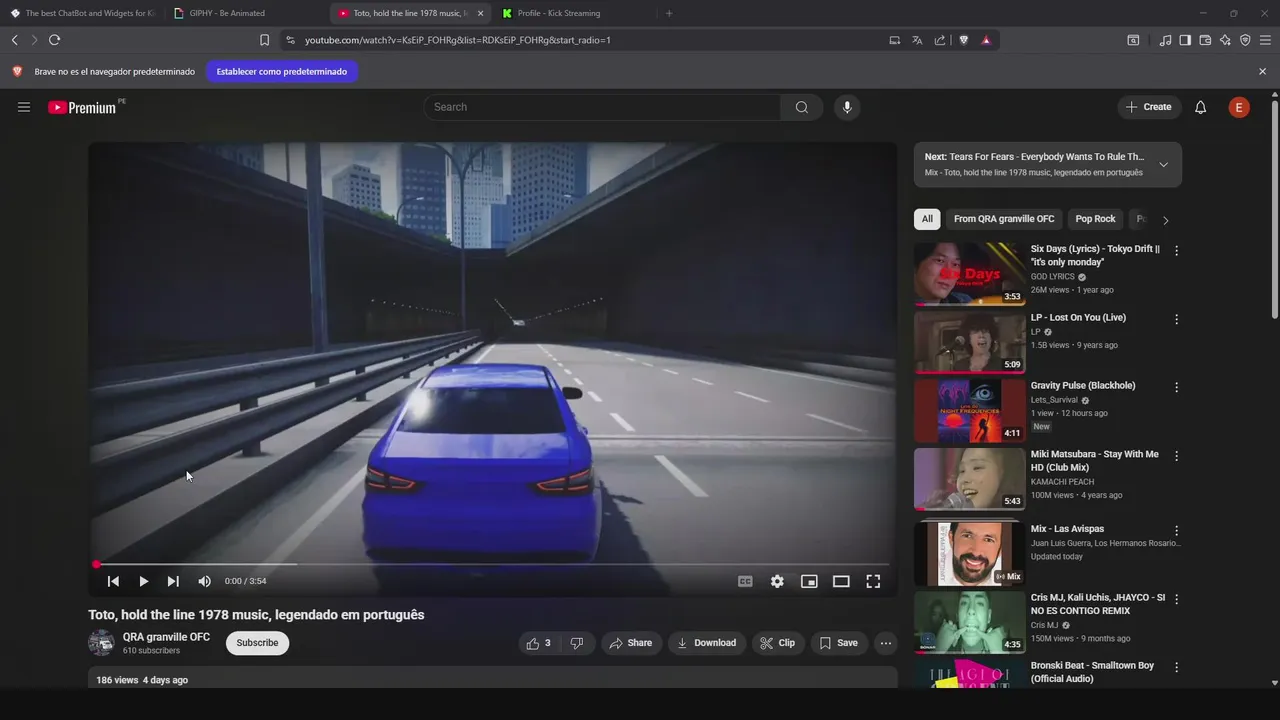
Task: Open options for Six Days video
Action: [1176, 251]
